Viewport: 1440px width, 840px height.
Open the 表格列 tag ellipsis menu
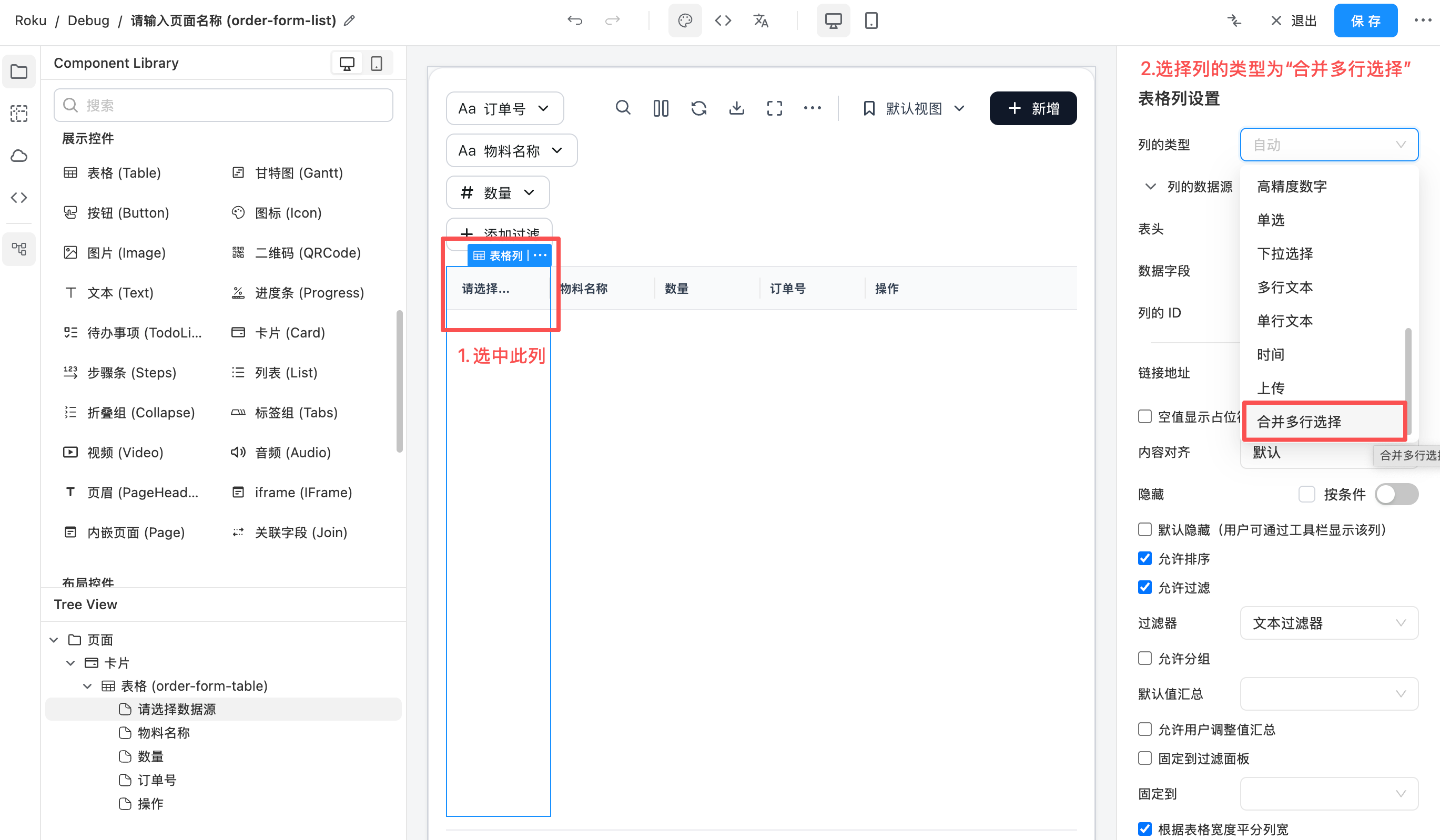541,255
